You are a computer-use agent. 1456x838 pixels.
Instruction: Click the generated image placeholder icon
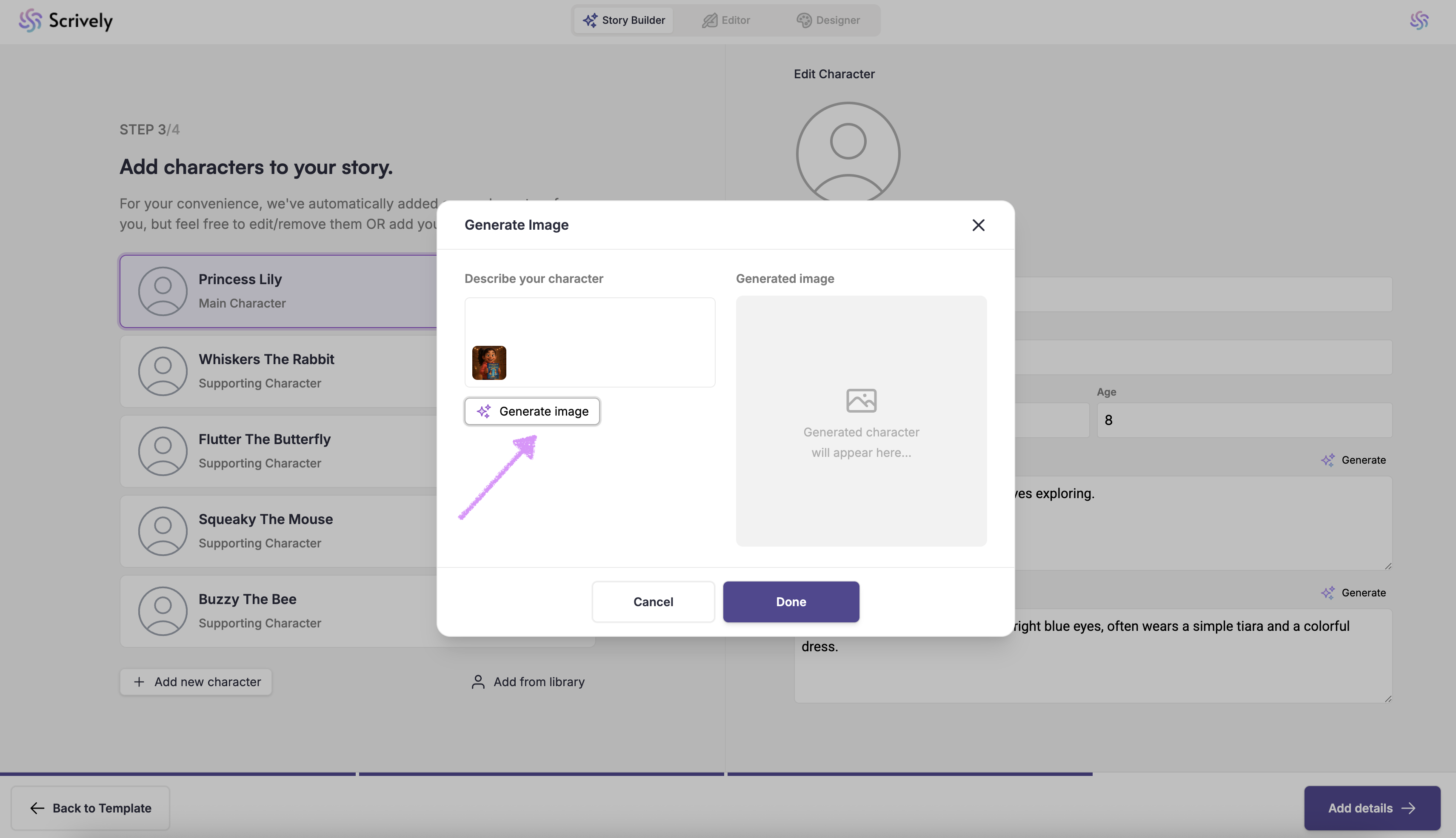(861, 401)
